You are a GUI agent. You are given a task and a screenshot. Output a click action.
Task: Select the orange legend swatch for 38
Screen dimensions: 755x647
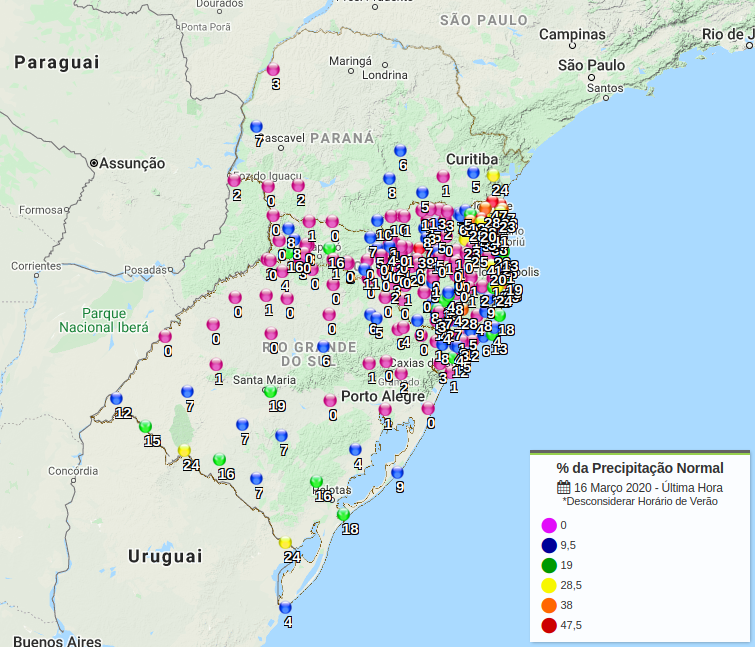point(549,605)
